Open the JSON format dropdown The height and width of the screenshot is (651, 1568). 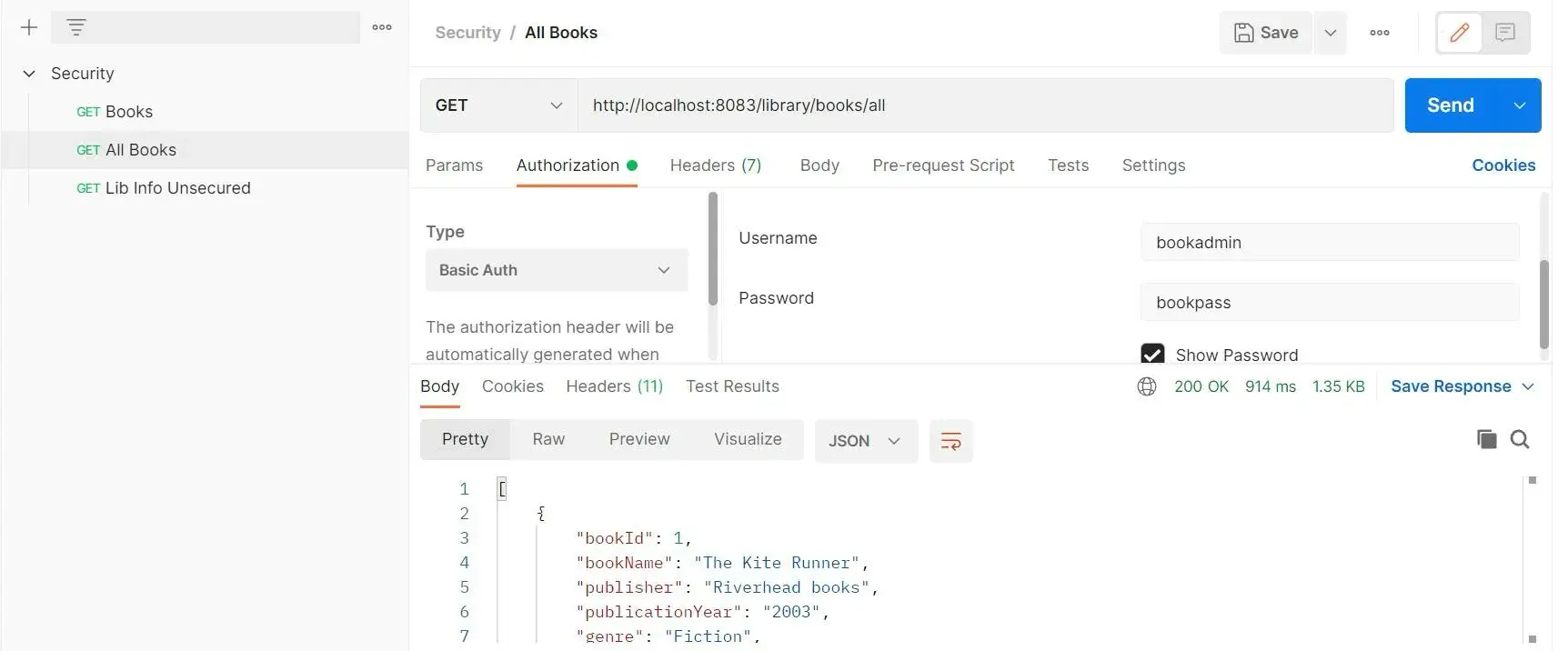click(x=866, y=441)
